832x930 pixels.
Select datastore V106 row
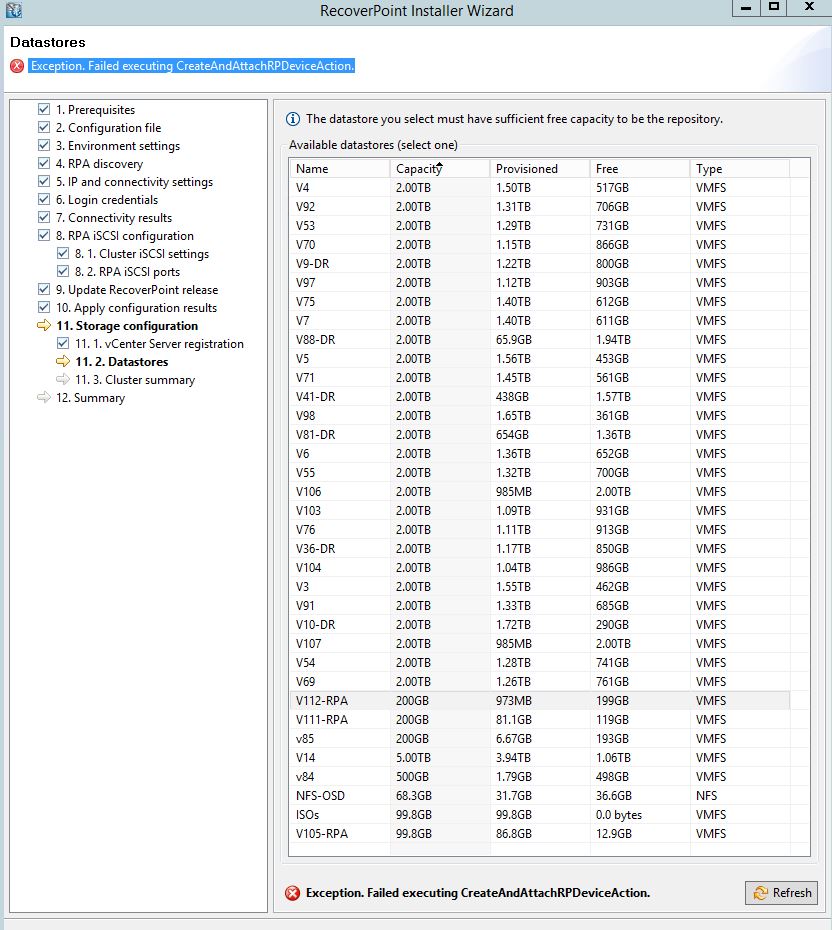[540, 492]
